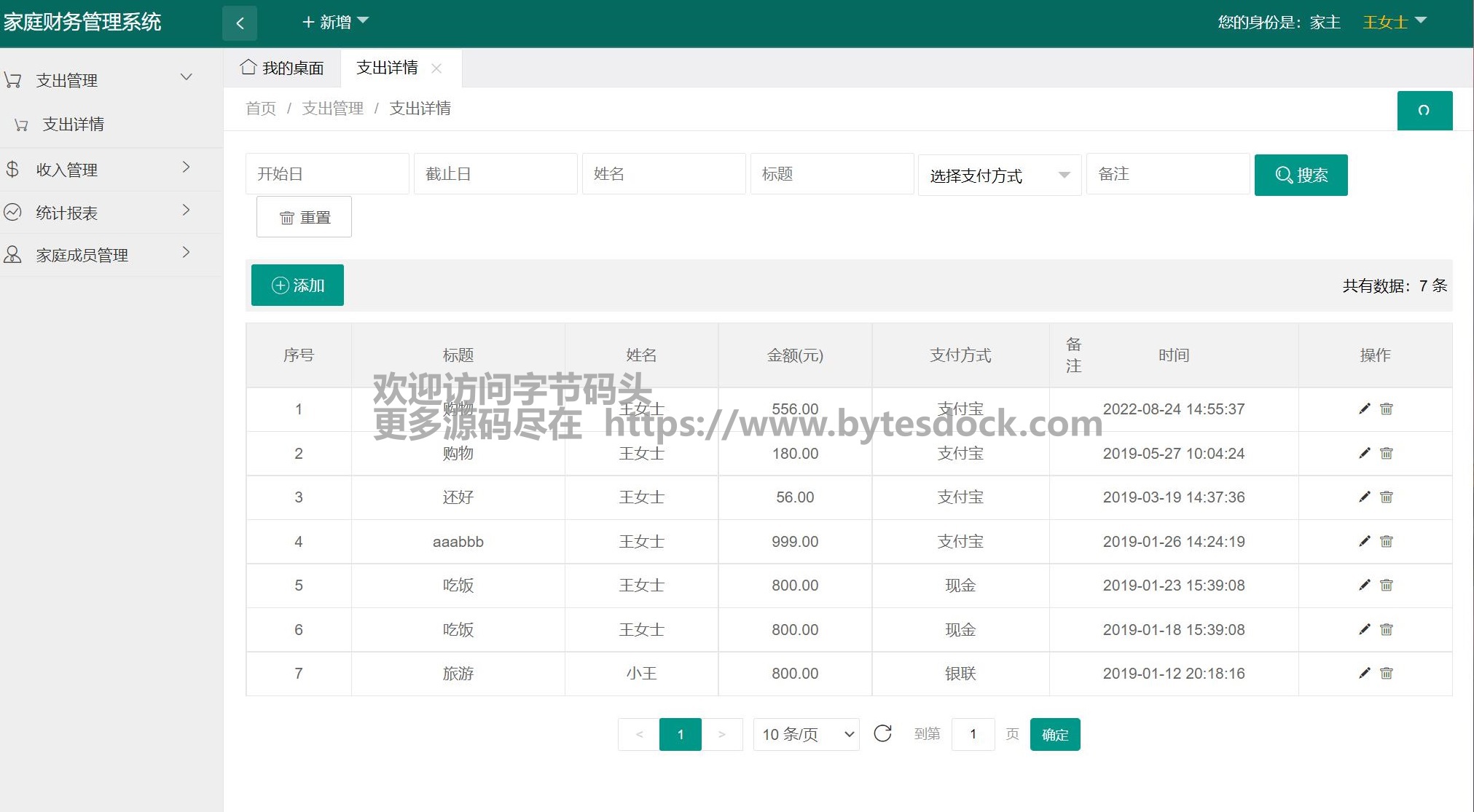1474x812 pixels.
Task: Click the trash icon for row 6
Action: tap(1387, 629)
